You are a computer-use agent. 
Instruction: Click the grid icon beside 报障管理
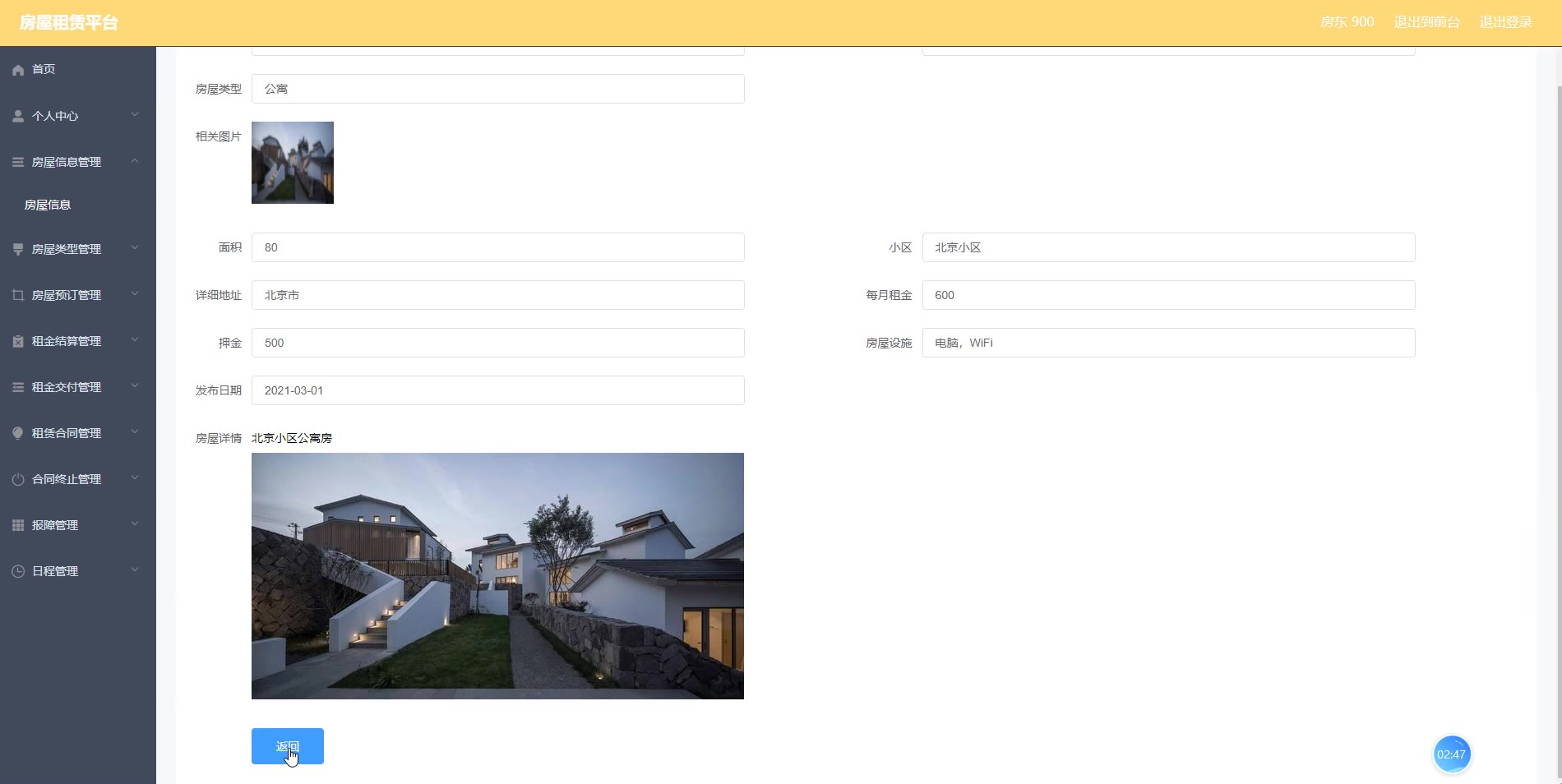18,525
